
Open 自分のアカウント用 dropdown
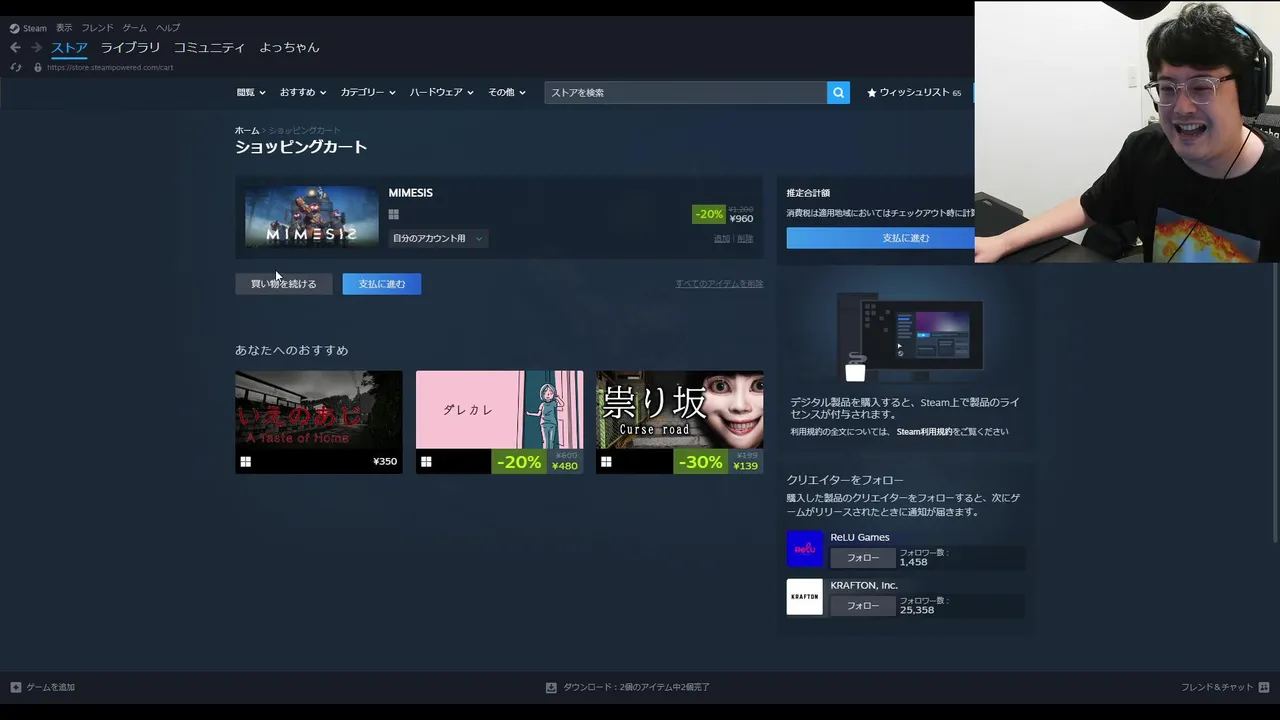coord(438,238)
